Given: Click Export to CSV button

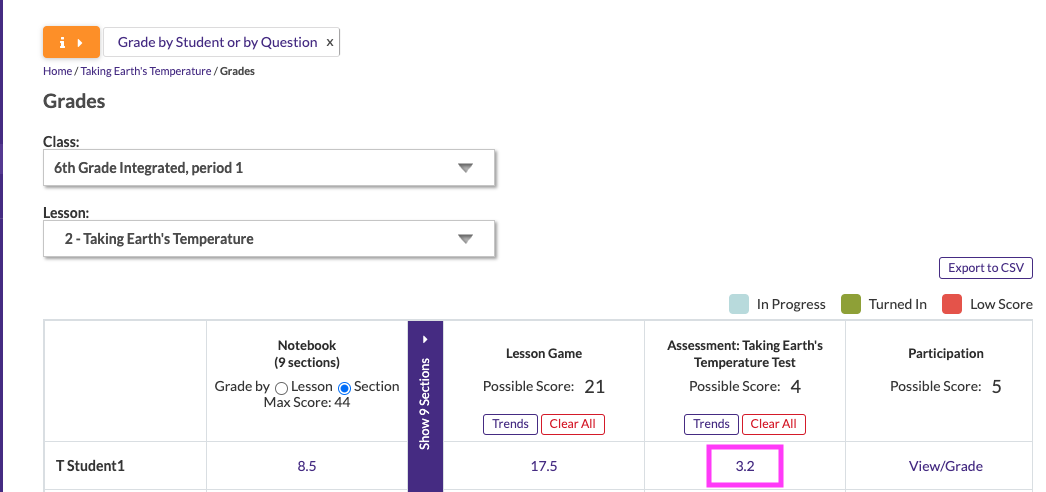Looking at the screenshot, I should [x=985, y=268].
